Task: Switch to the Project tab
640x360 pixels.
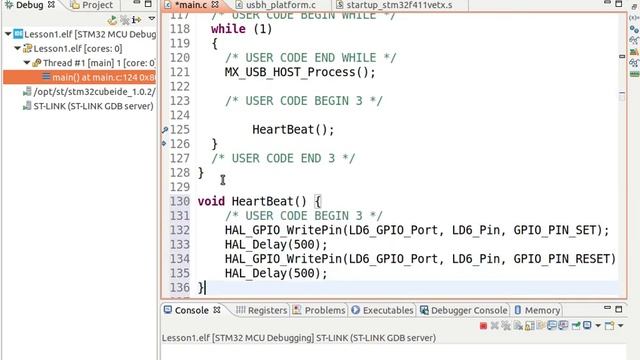Action: tap(92, 5)
